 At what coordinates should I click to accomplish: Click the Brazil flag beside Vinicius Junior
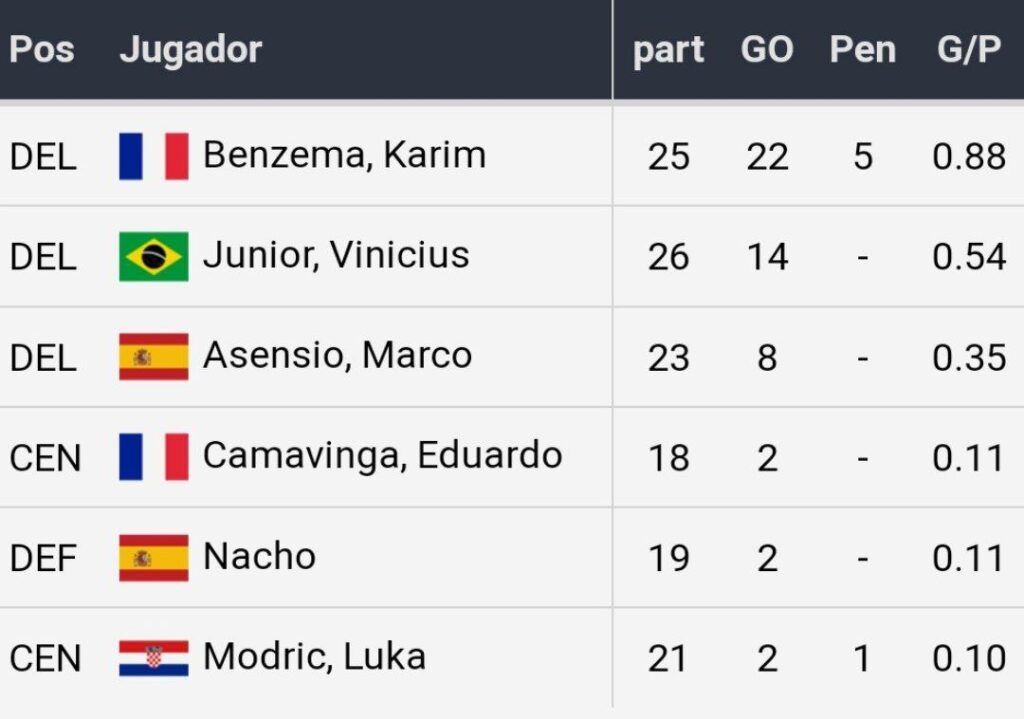pos(153,256)
